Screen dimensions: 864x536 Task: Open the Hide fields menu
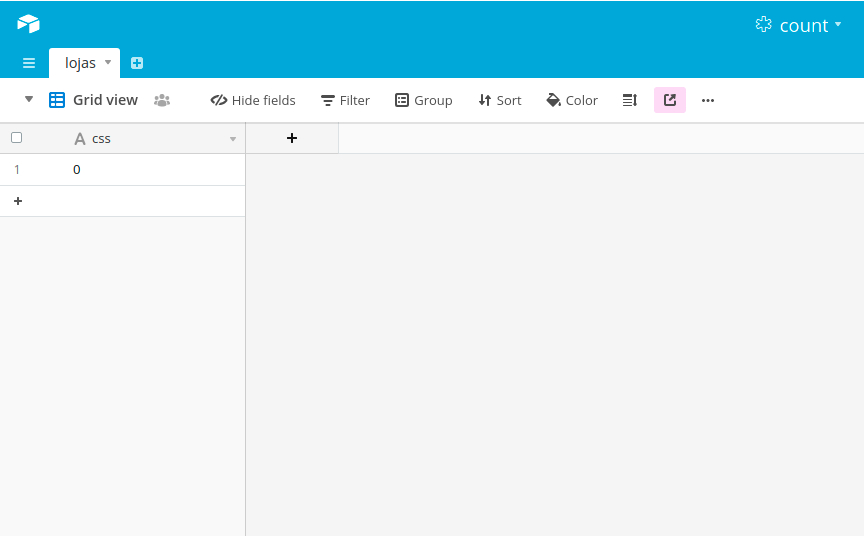point(253,100)
